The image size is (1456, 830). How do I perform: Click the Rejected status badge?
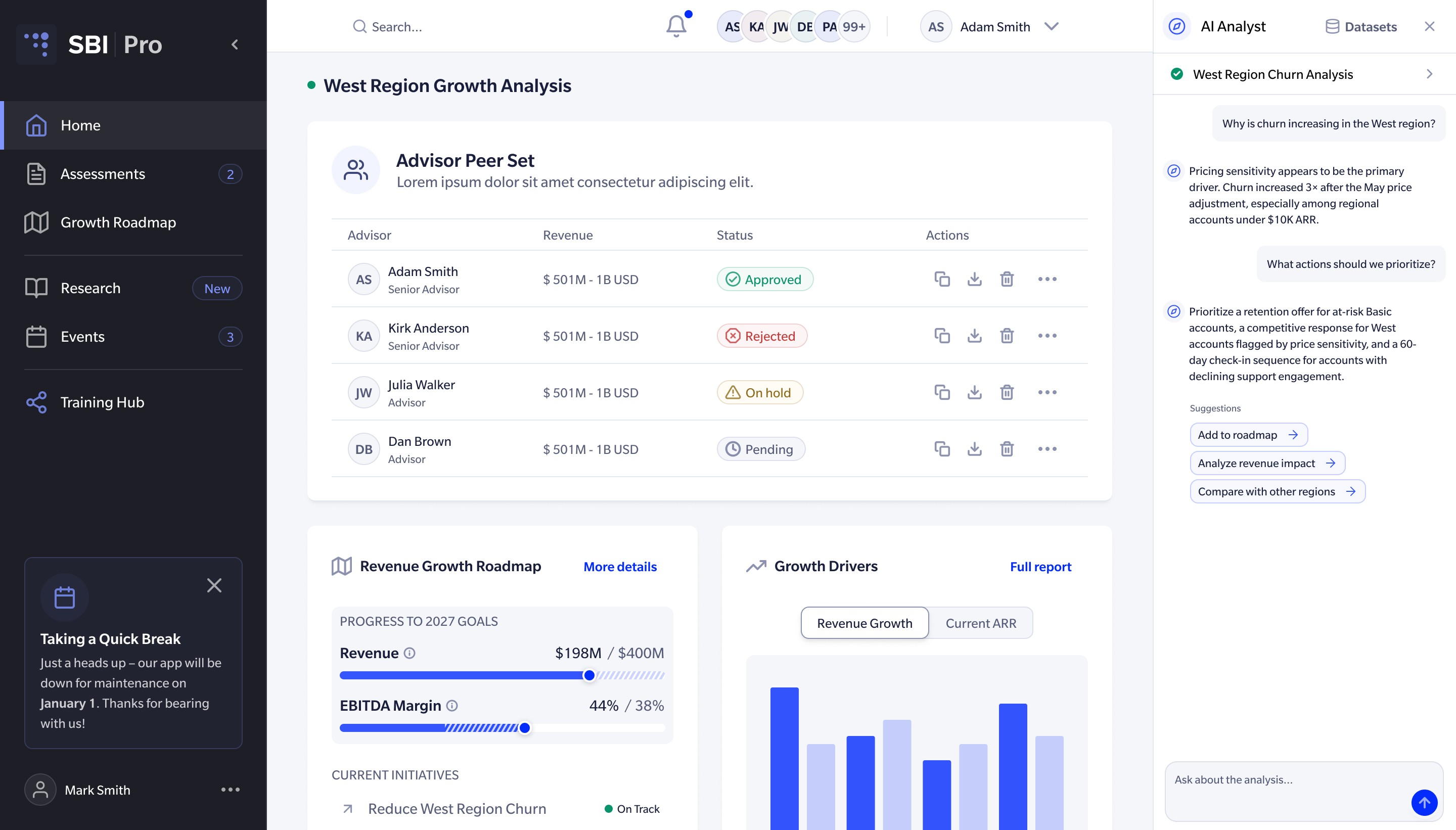coord(762,336)
